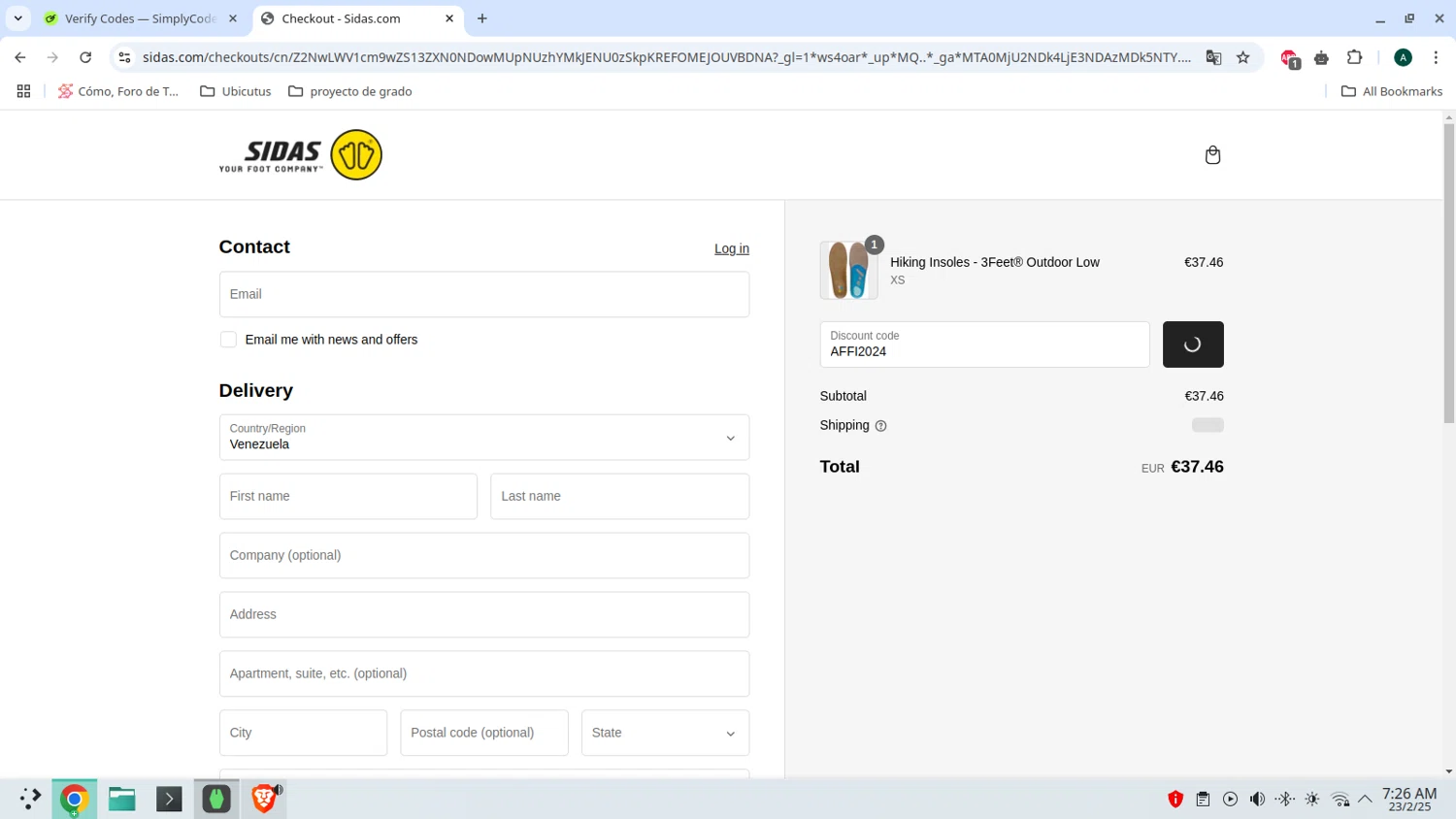Click the Company (optional) field
Image resolution: width=1456 pixels, height=819 pixels.
pos(484,556)
